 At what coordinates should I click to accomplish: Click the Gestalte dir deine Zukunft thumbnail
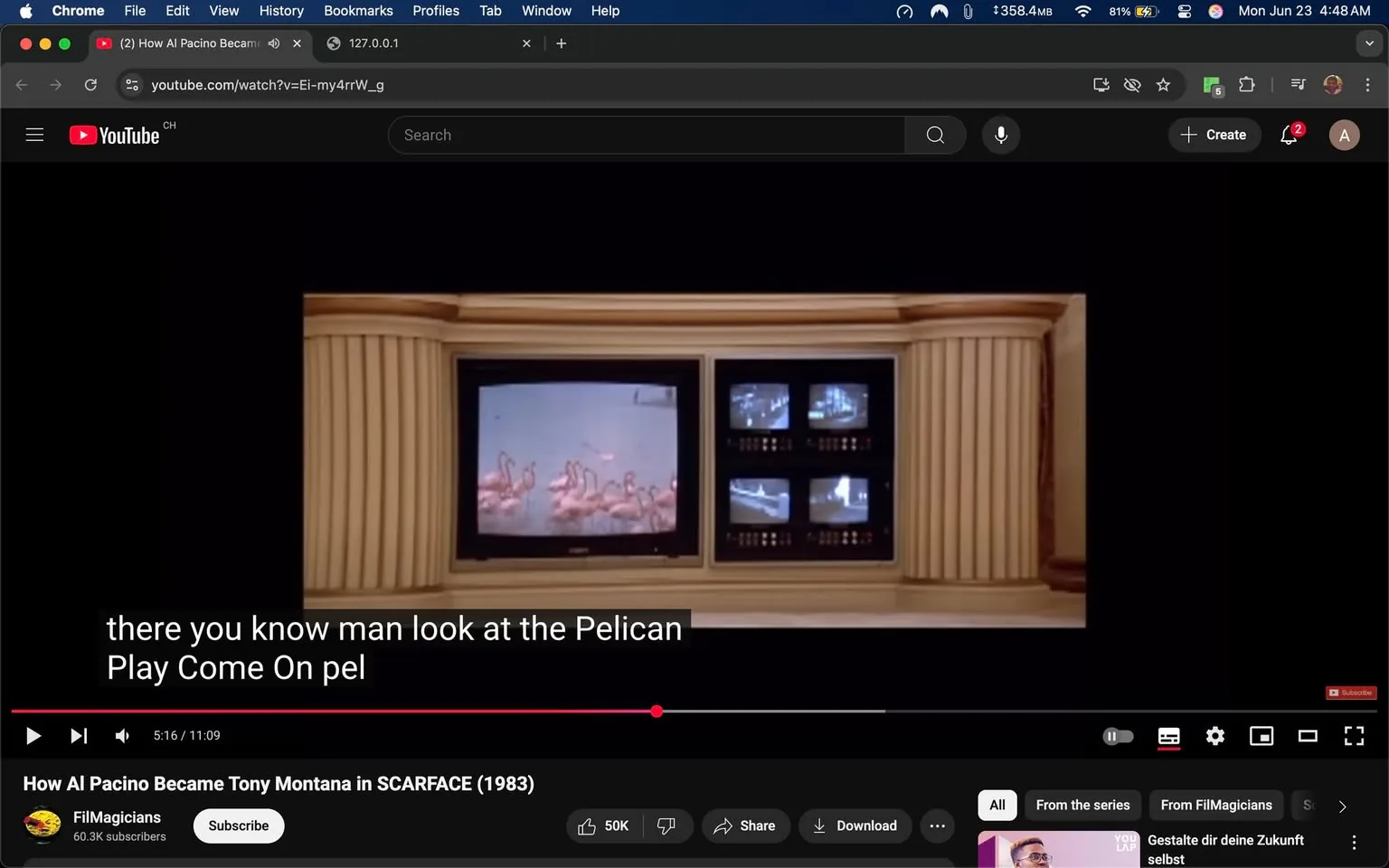click(x=1057, y=848)
